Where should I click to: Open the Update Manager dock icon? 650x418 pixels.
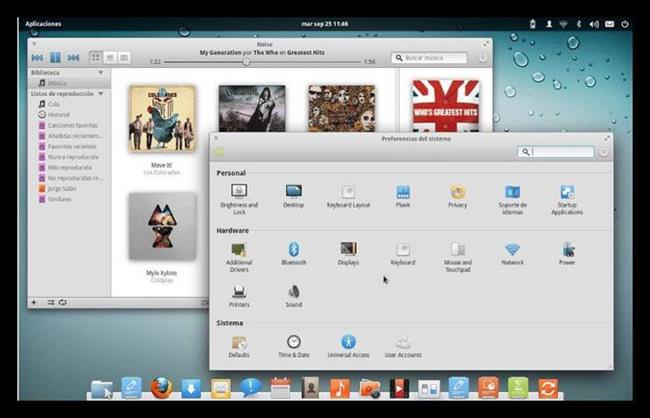click(548, 389)
